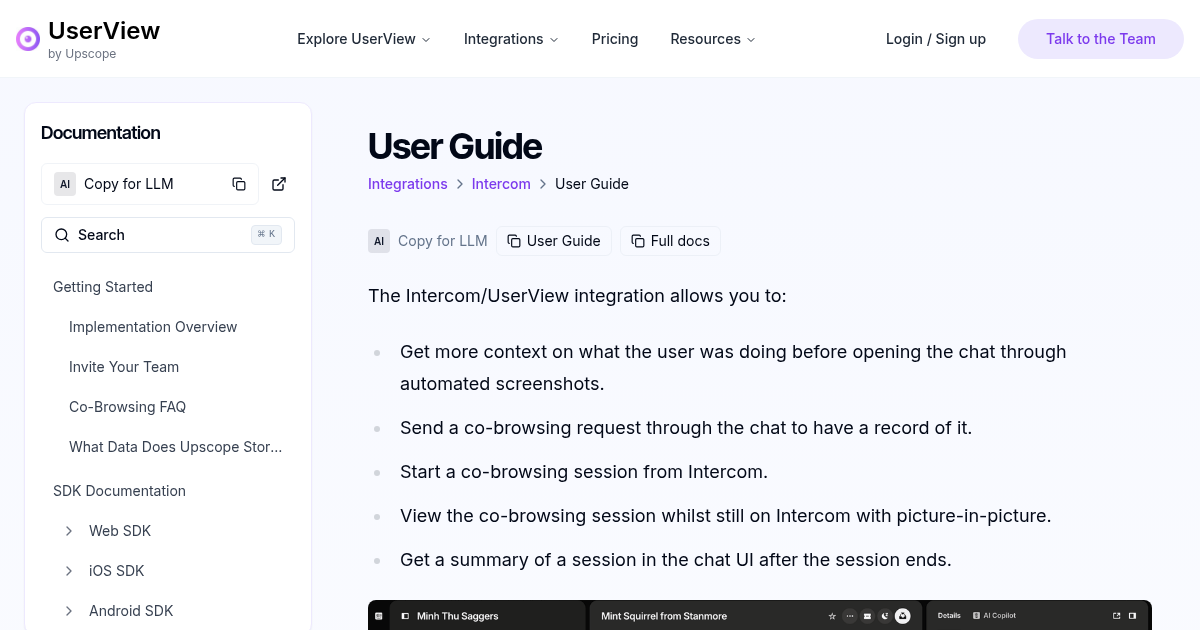Image resolution: width=1200 pixels, height=630 pixels.
Task: Click the Details tab in screenshot
Action: click(949, 616)
